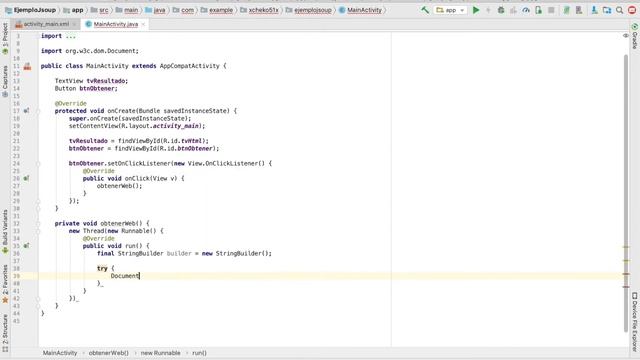640x360 pixels.
Task: Click Attach debugger to Android process icon
Action: click(x=539, y=10)
